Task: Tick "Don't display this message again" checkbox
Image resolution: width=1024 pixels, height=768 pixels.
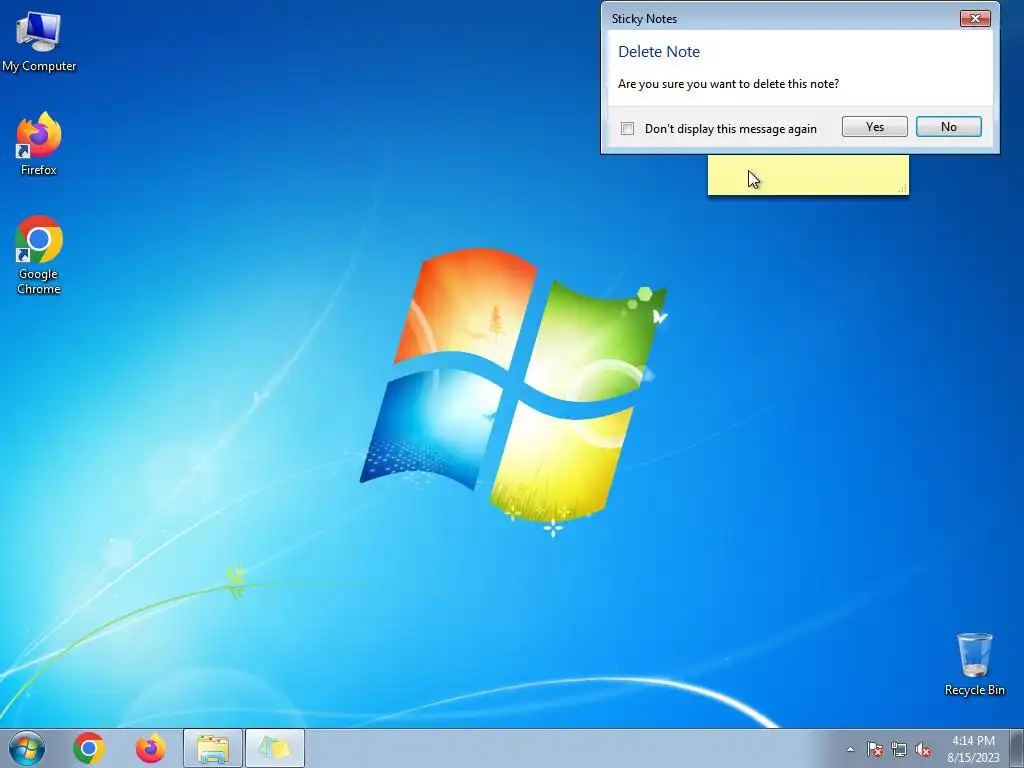Action: 628,129
